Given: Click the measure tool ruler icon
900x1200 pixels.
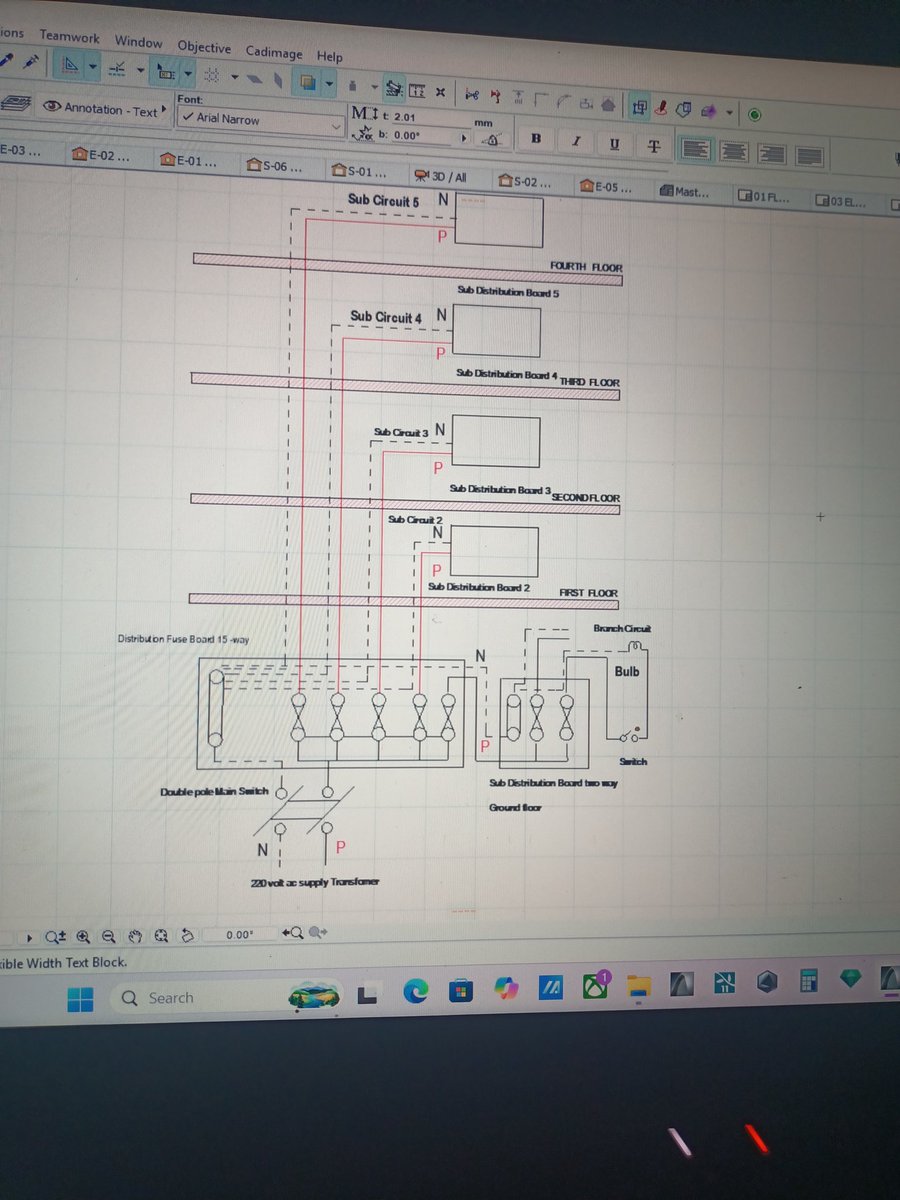Looking at the screenshot, I should [x=417, y=91].
